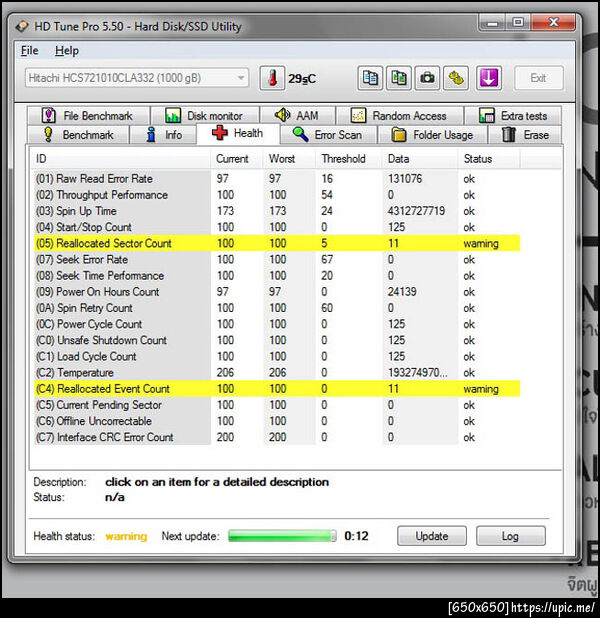The height and width of the screenshot is (618, 600).
Task: Select the (C6) Offline Uncorrectable row
Action: tap(277, 421)
